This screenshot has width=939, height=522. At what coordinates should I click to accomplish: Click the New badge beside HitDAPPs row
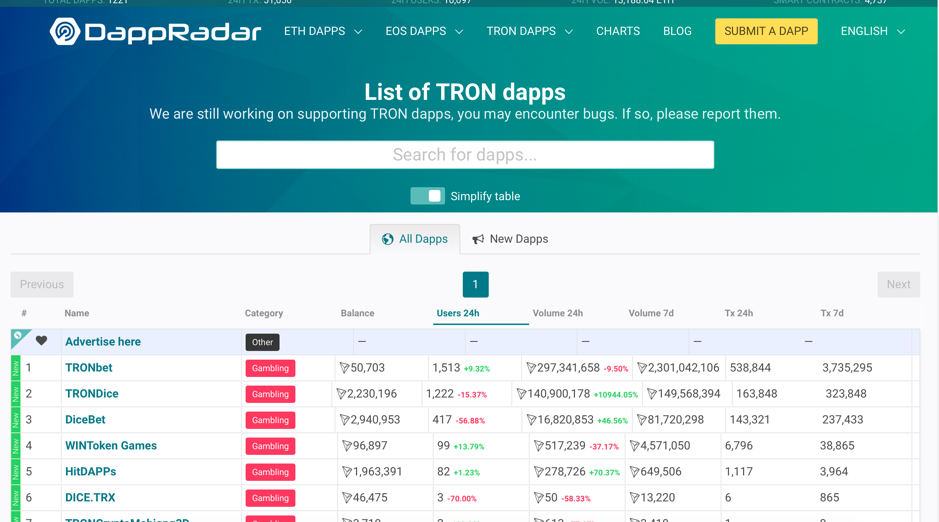16,472
